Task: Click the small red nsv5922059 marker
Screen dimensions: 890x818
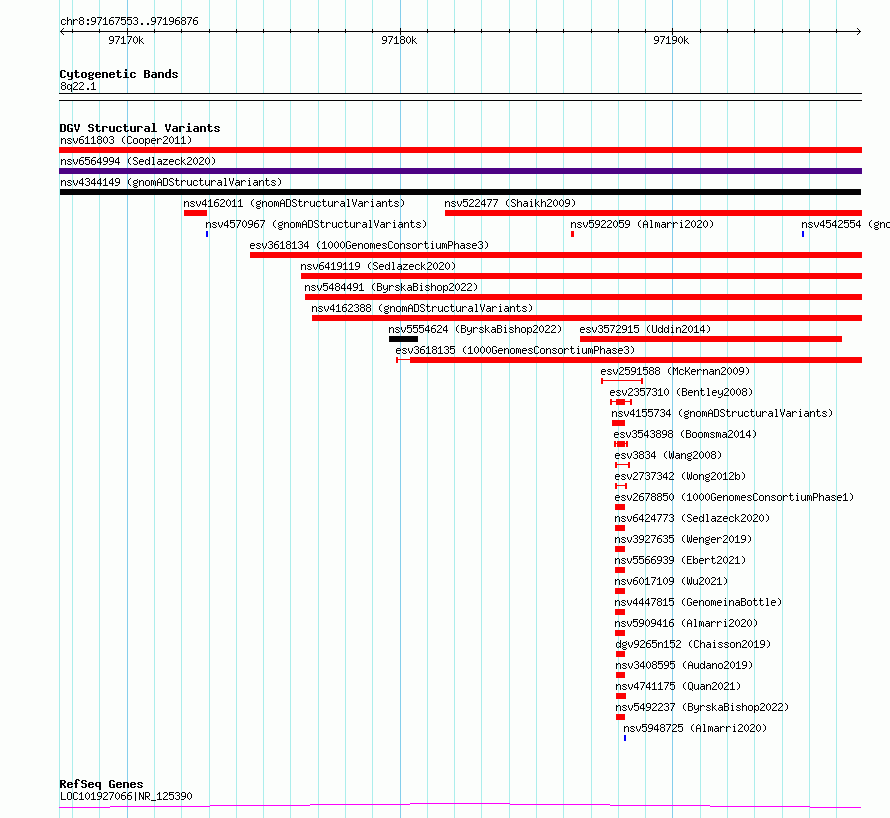Action: coord(572,234)
